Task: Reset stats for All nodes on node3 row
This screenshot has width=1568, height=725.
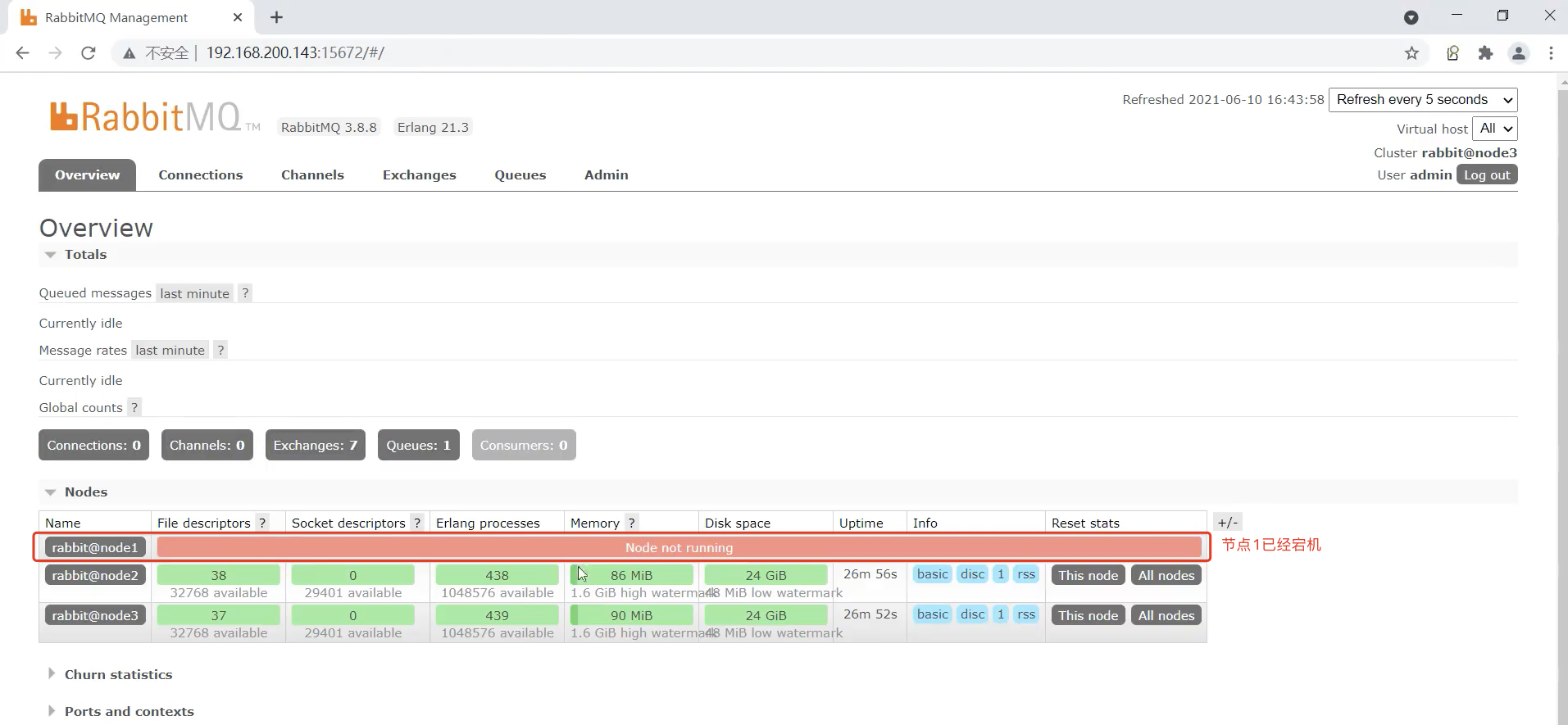Action: click(1166, 616)
